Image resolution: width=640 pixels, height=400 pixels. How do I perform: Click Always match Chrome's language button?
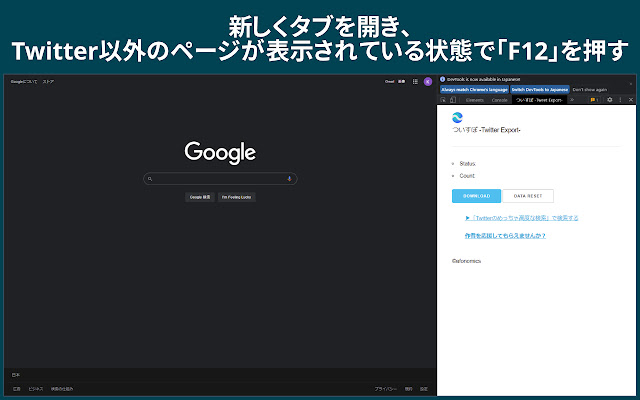click(x=474, y=89)
